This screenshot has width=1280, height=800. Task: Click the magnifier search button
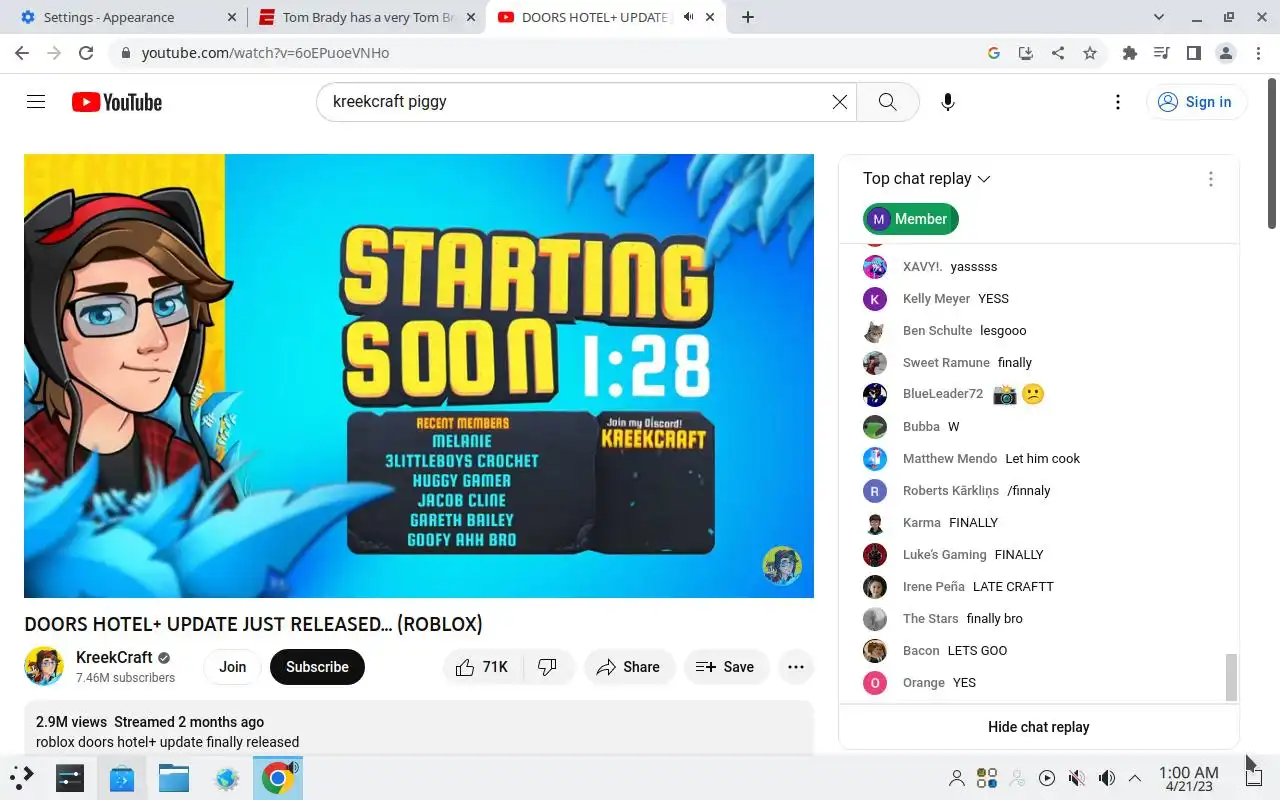888,102
